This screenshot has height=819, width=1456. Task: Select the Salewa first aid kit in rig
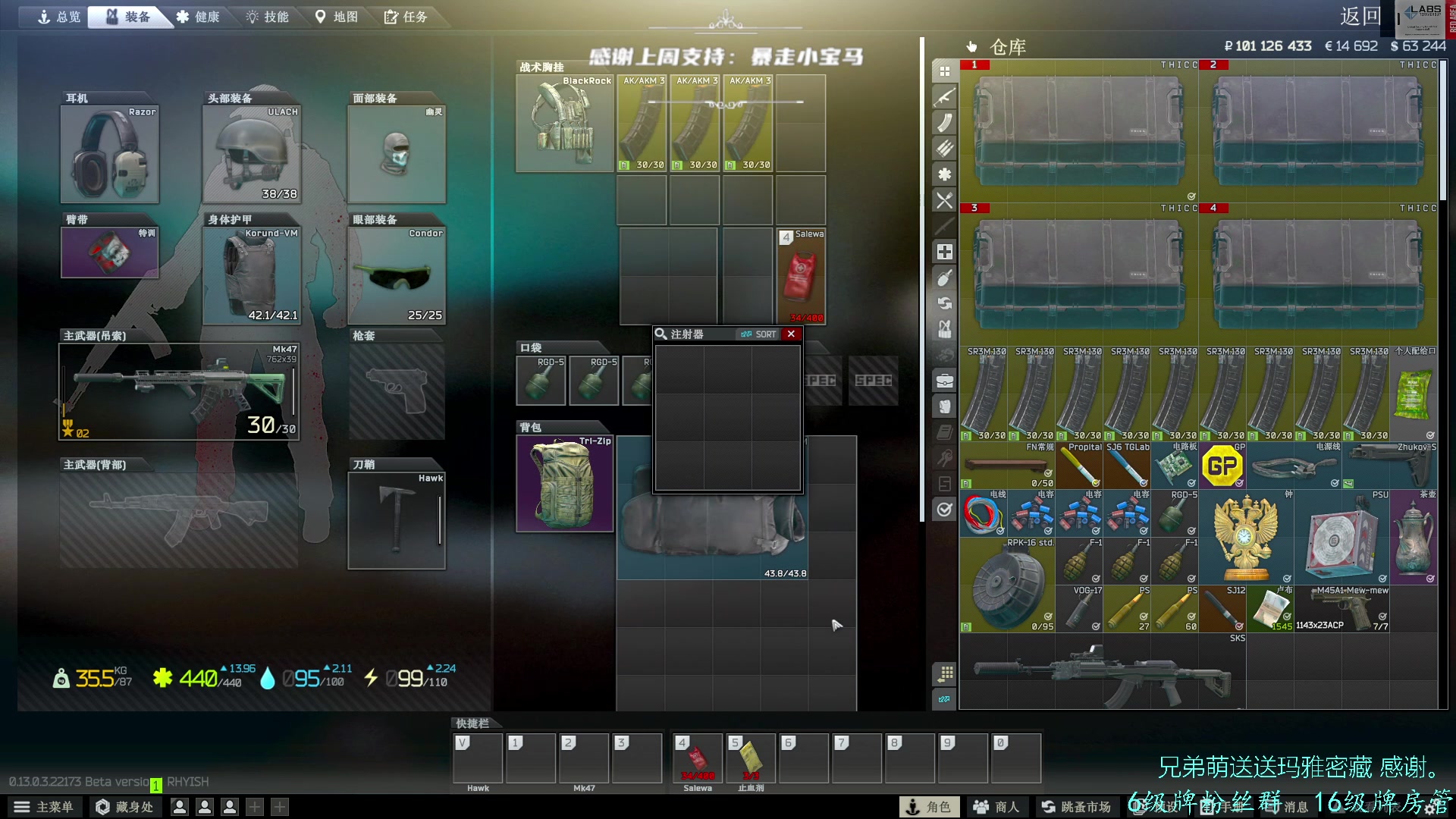coord(801,276)
